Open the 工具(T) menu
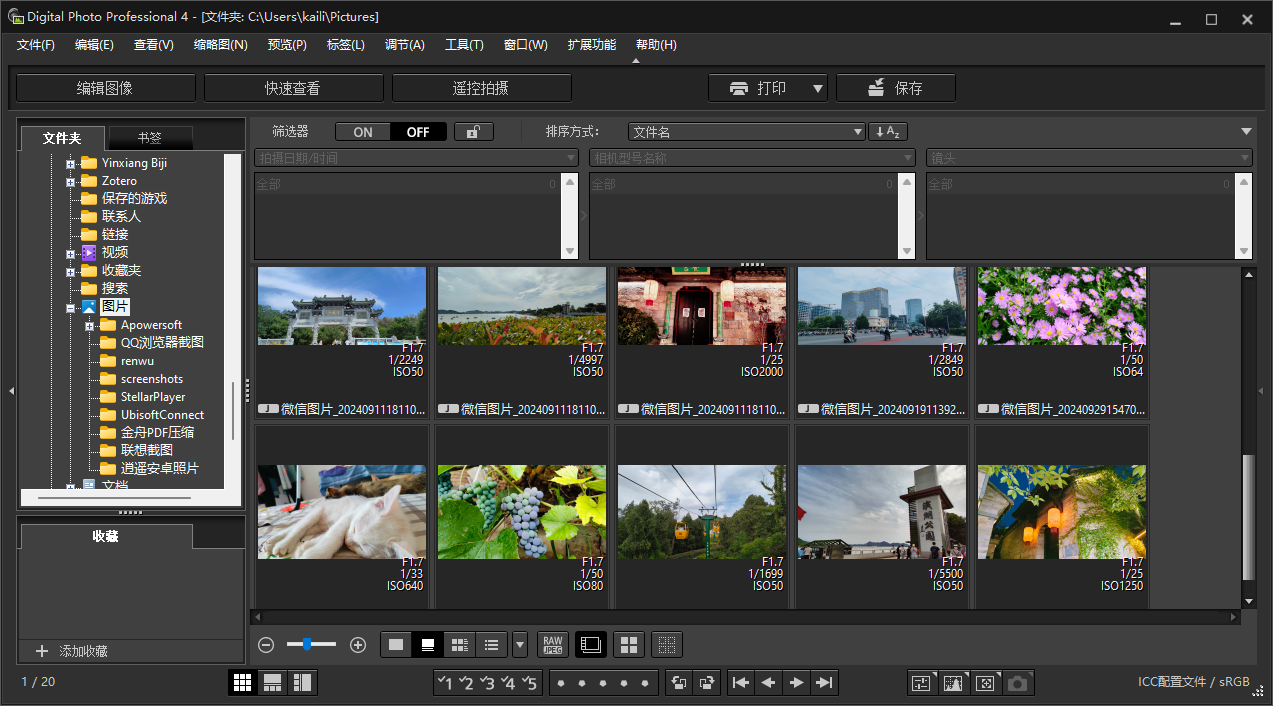This screenshot has width=1273, height=706. coord(464,45)
